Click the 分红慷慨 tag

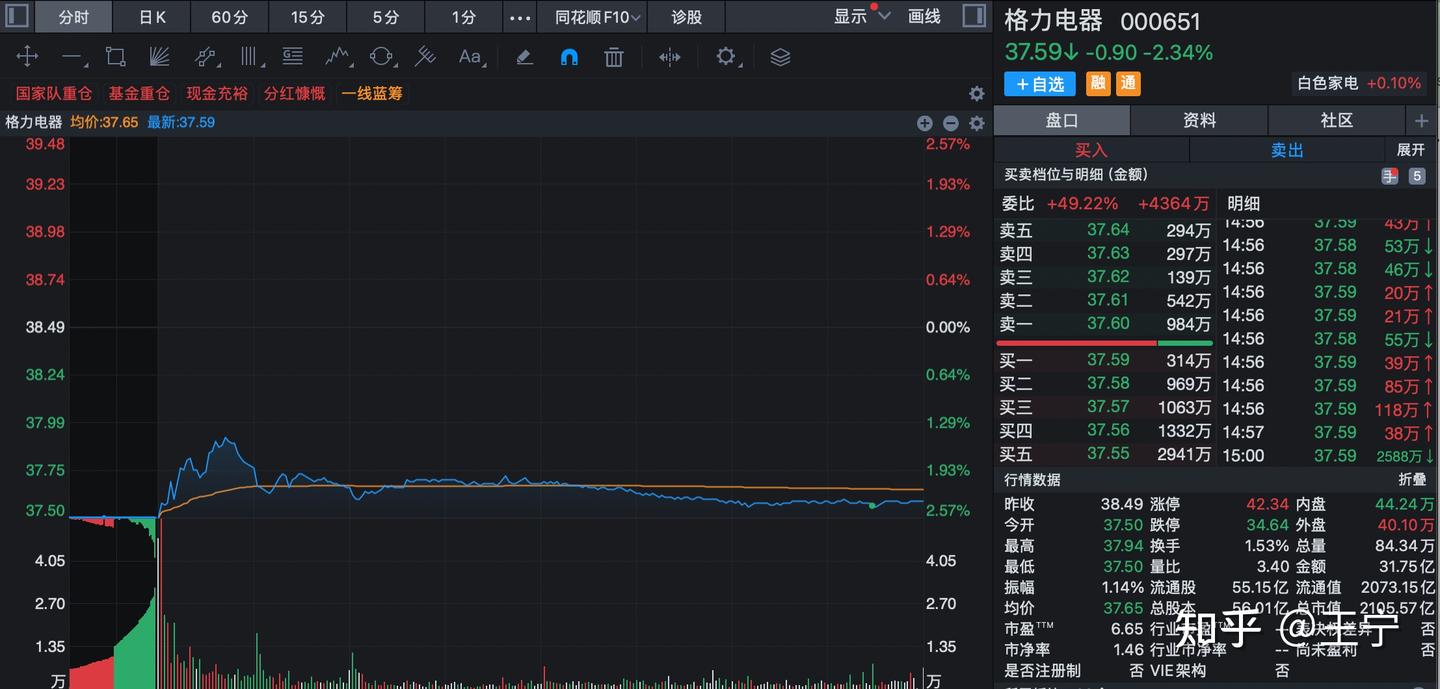point(295,94)
